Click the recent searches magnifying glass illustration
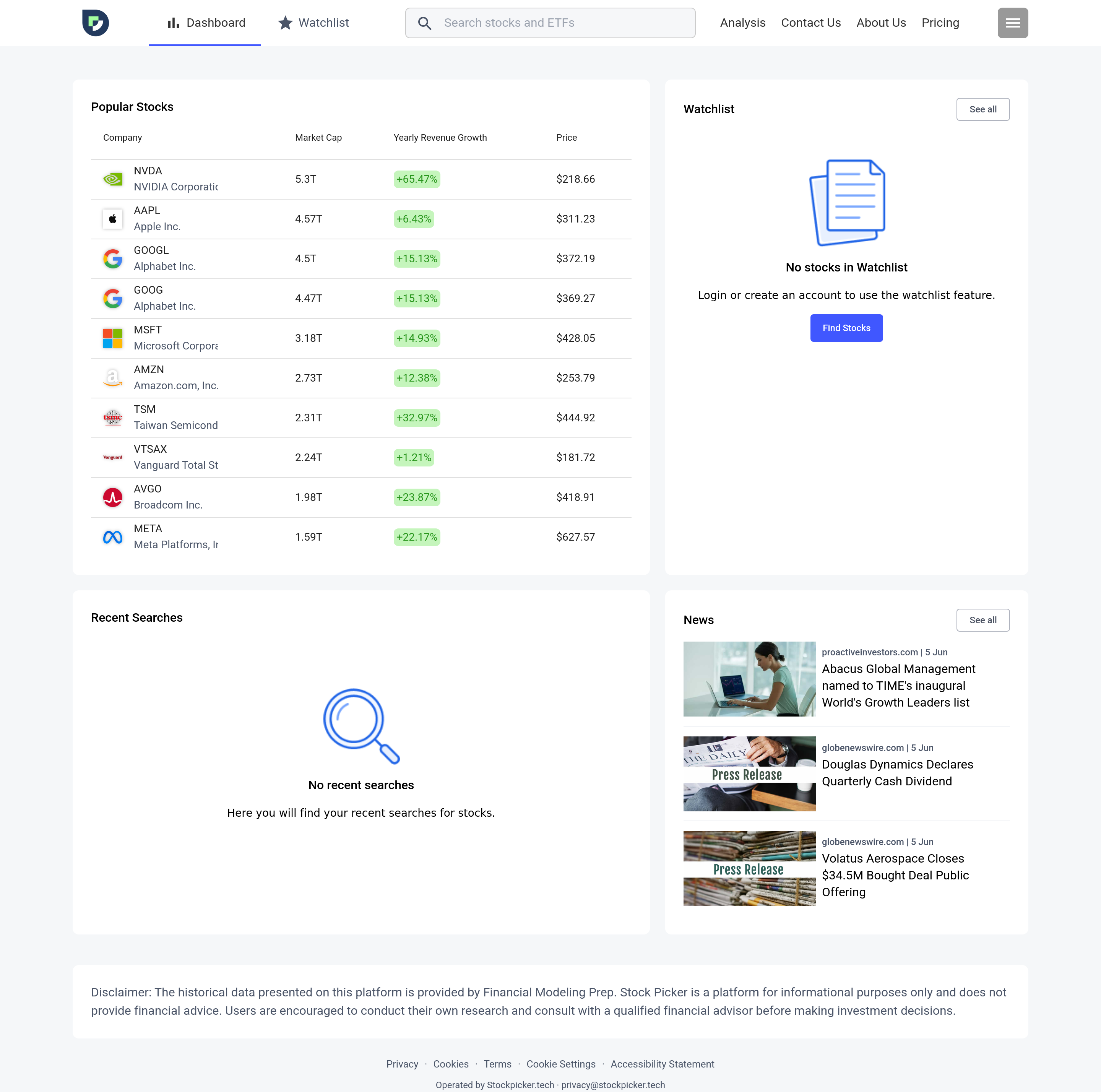1101x1092 pixels. 361,726
